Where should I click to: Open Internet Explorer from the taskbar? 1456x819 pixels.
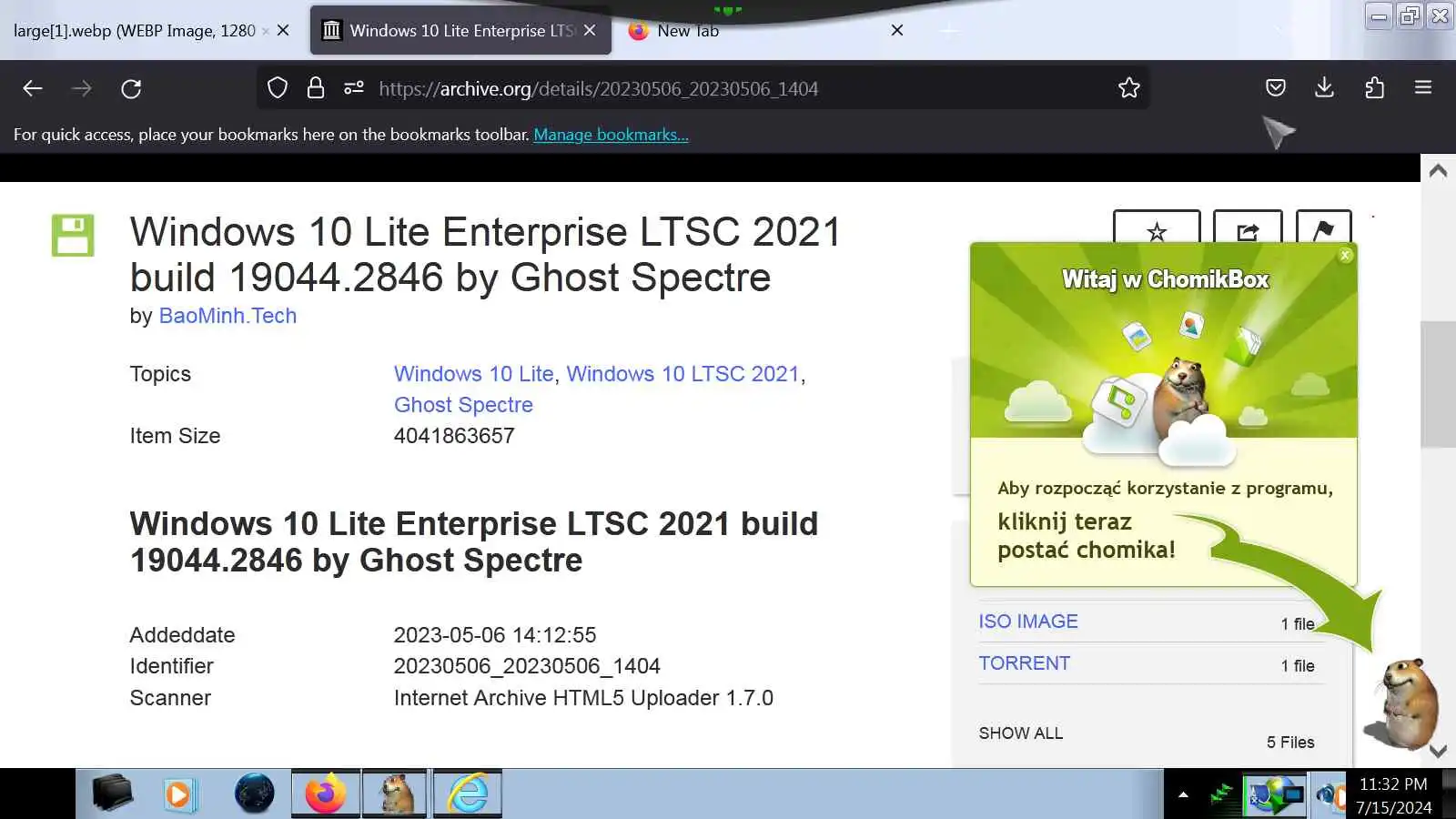[468, 794]
